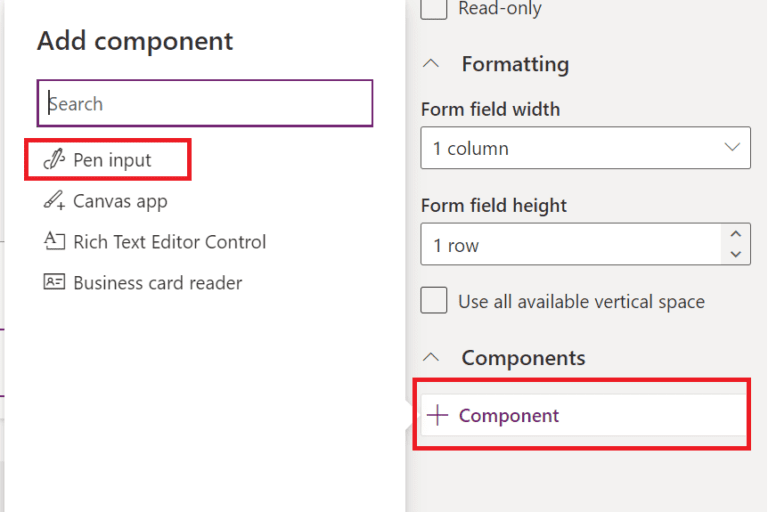Decrease form field height with down arrow
This screenshot has width=768, height=512.
pyautogui.click(x=736, y=255)
